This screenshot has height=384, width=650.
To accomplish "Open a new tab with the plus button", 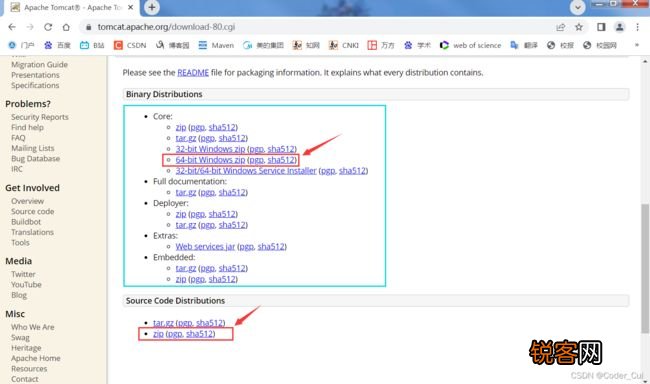I will coord(152,7).
